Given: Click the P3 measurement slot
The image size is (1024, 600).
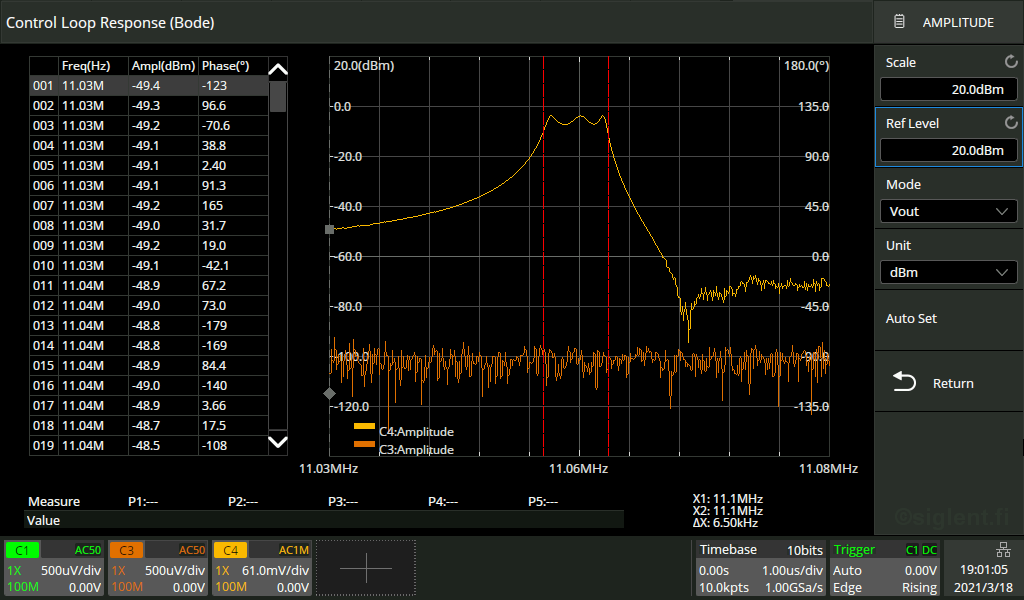Looking at the screenshot, I should (x=343, y=502).
